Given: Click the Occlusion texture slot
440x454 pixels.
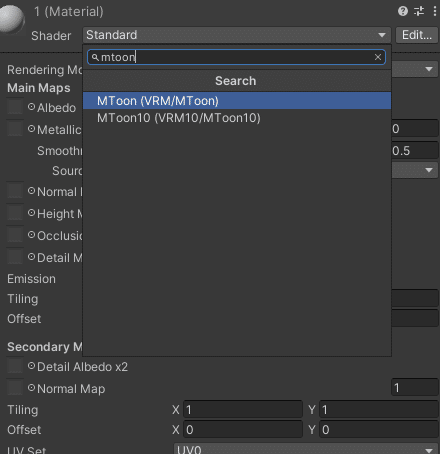Looking at the screenshot, I should (15, 235).
